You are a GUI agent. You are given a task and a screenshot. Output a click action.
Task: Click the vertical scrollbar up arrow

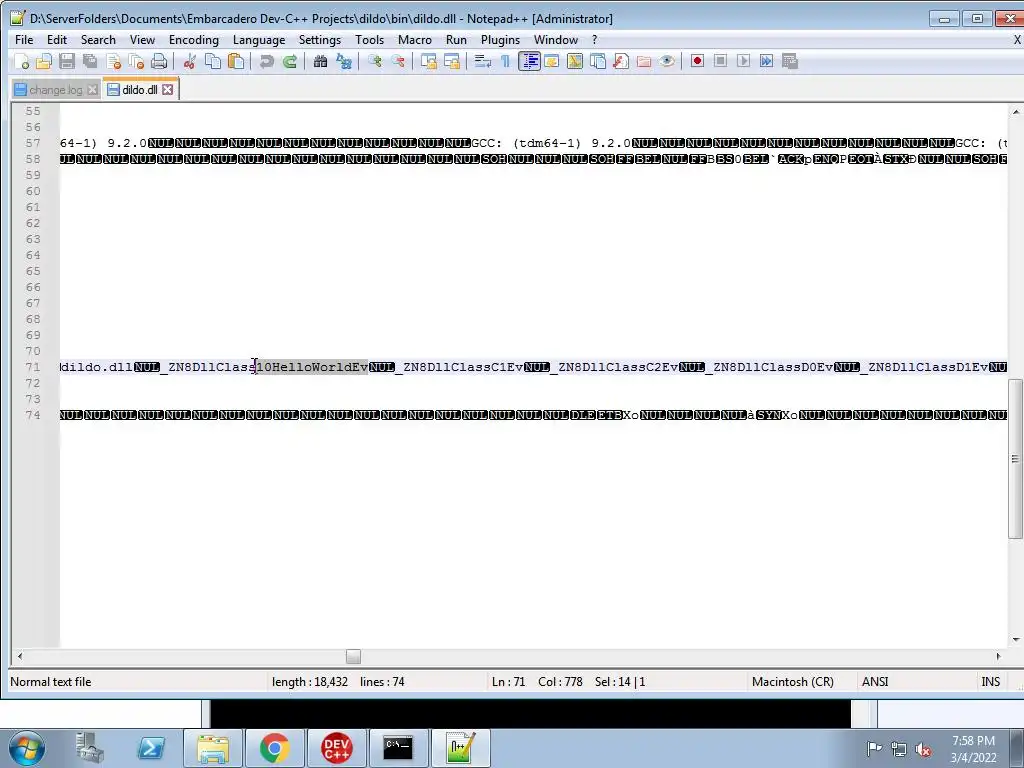pyautogui.click(x=1016, y=112)
